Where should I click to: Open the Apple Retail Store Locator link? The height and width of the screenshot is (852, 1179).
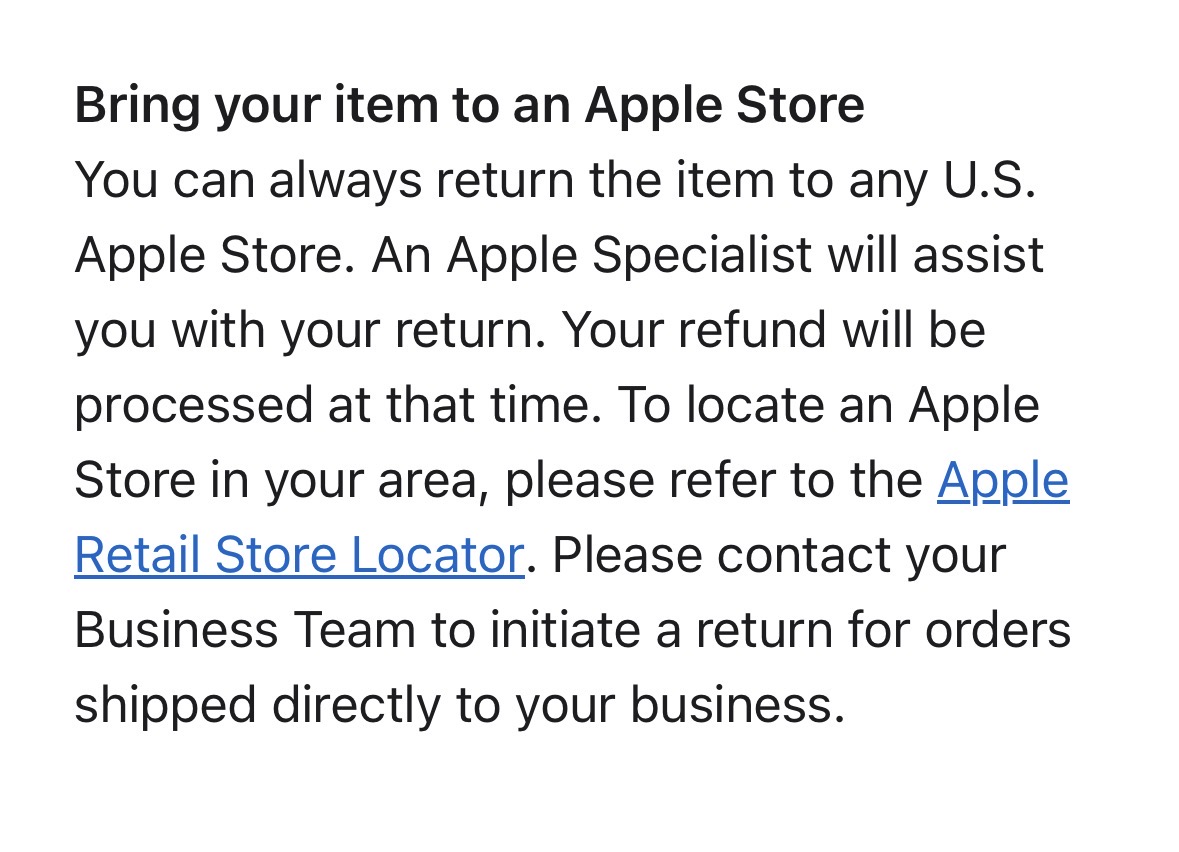[x=299, y=556]
